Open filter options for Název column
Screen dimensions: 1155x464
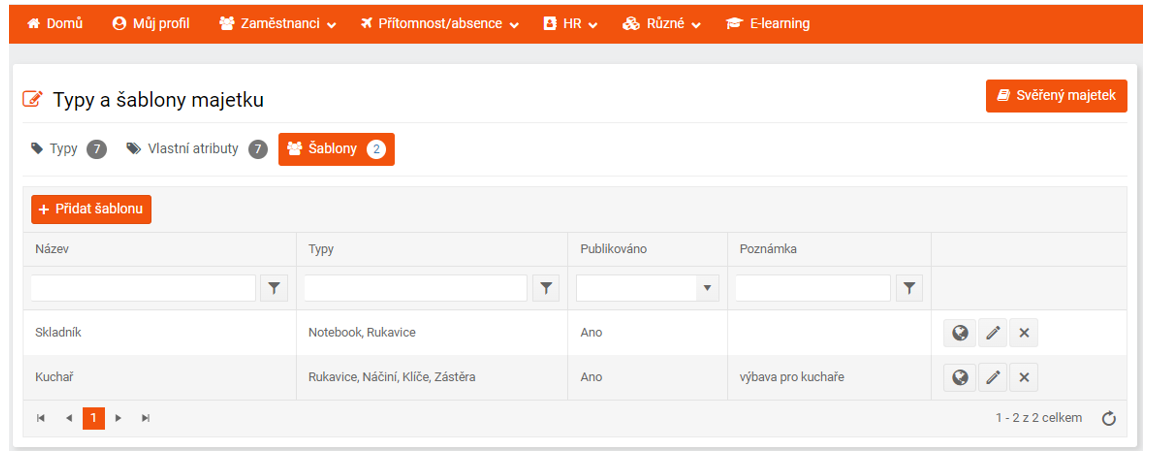[274, 288]
